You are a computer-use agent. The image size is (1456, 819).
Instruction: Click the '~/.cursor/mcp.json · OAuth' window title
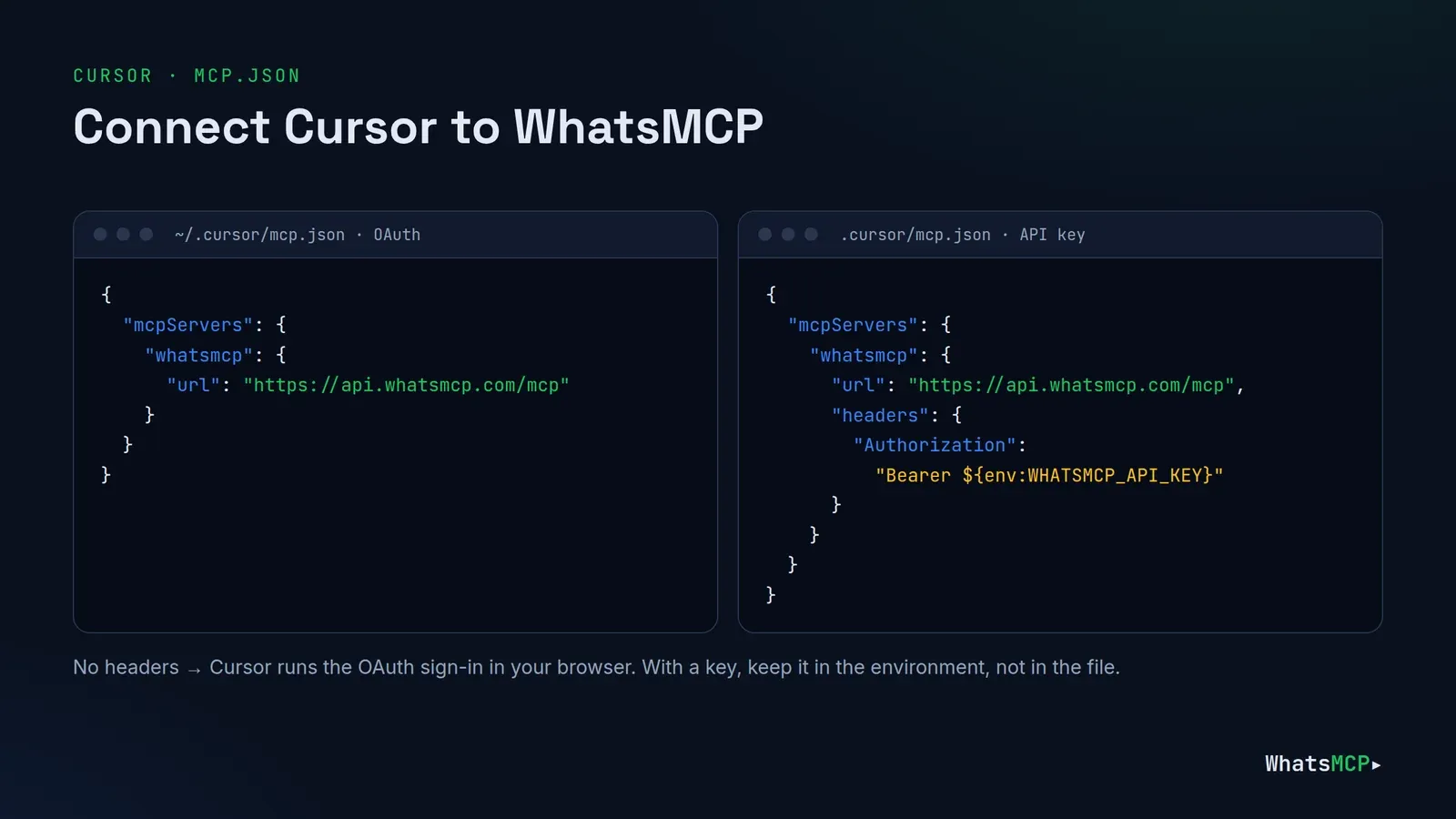298,235
